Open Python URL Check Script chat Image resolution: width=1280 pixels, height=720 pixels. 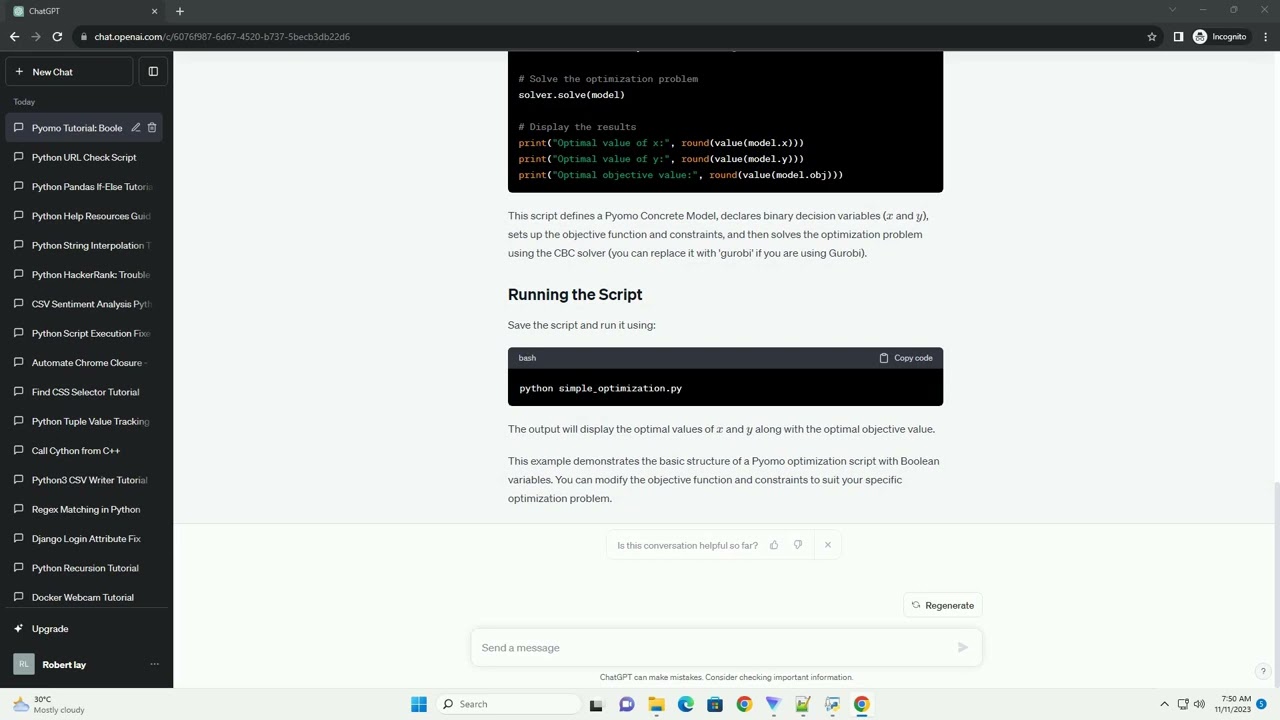[86, 157]
